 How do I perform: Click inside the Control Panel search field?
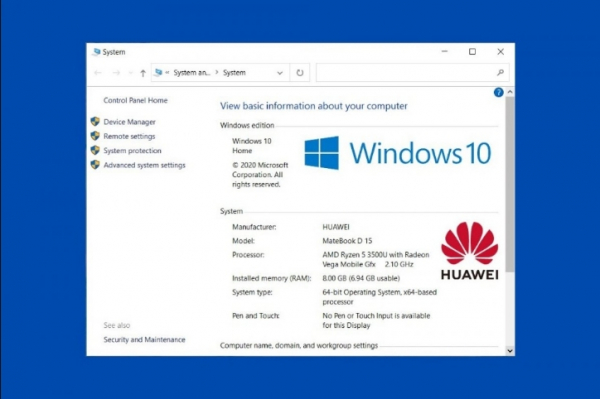click(406, 73)
